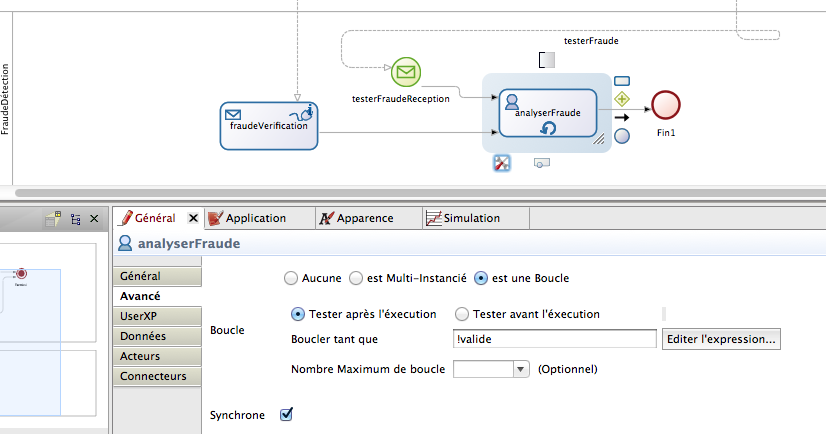Click the tree view icon in overview panel
Image resolution: width=826 pixels, height=434 pixels.
(x=75, y=218)
